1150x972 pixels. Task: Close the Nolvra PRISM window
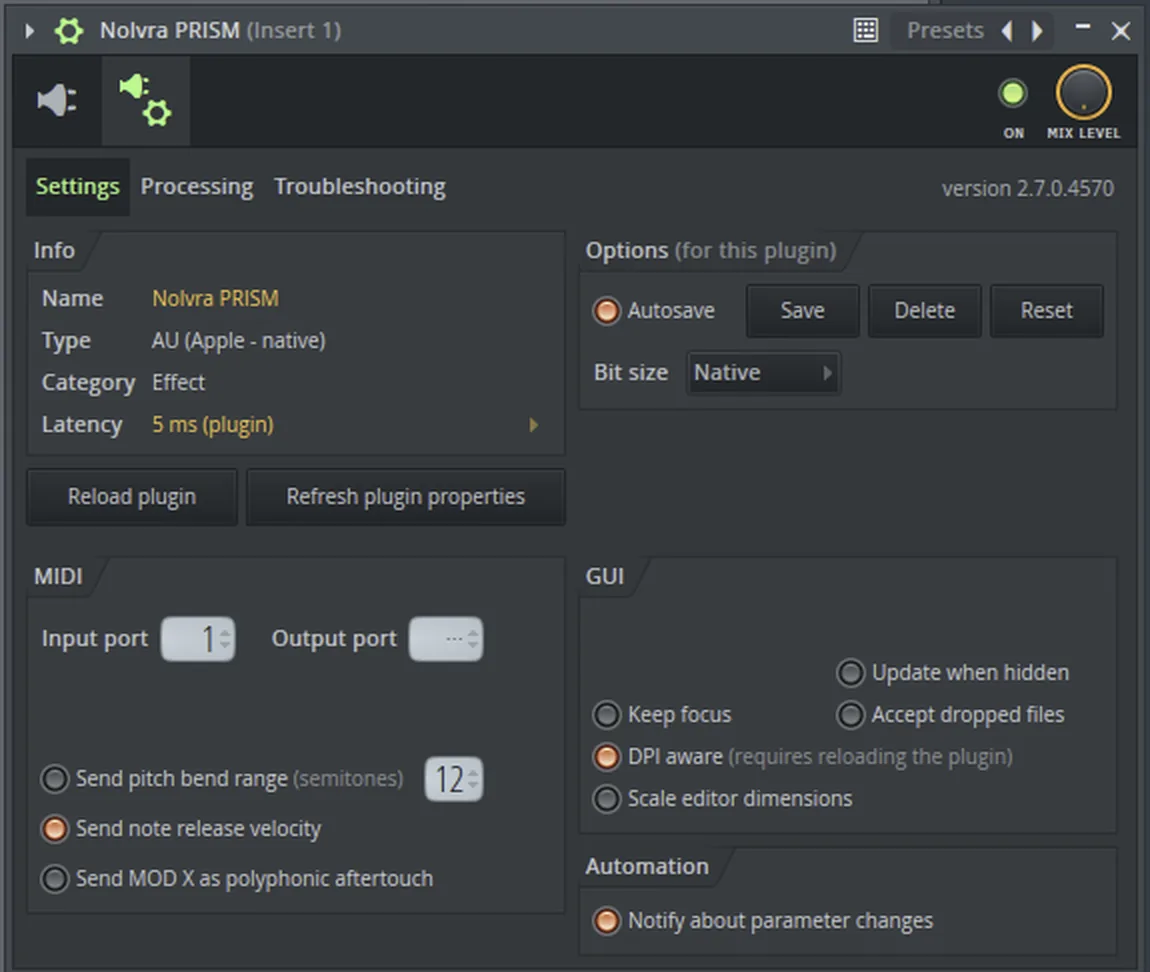(x=1120, y=31)
